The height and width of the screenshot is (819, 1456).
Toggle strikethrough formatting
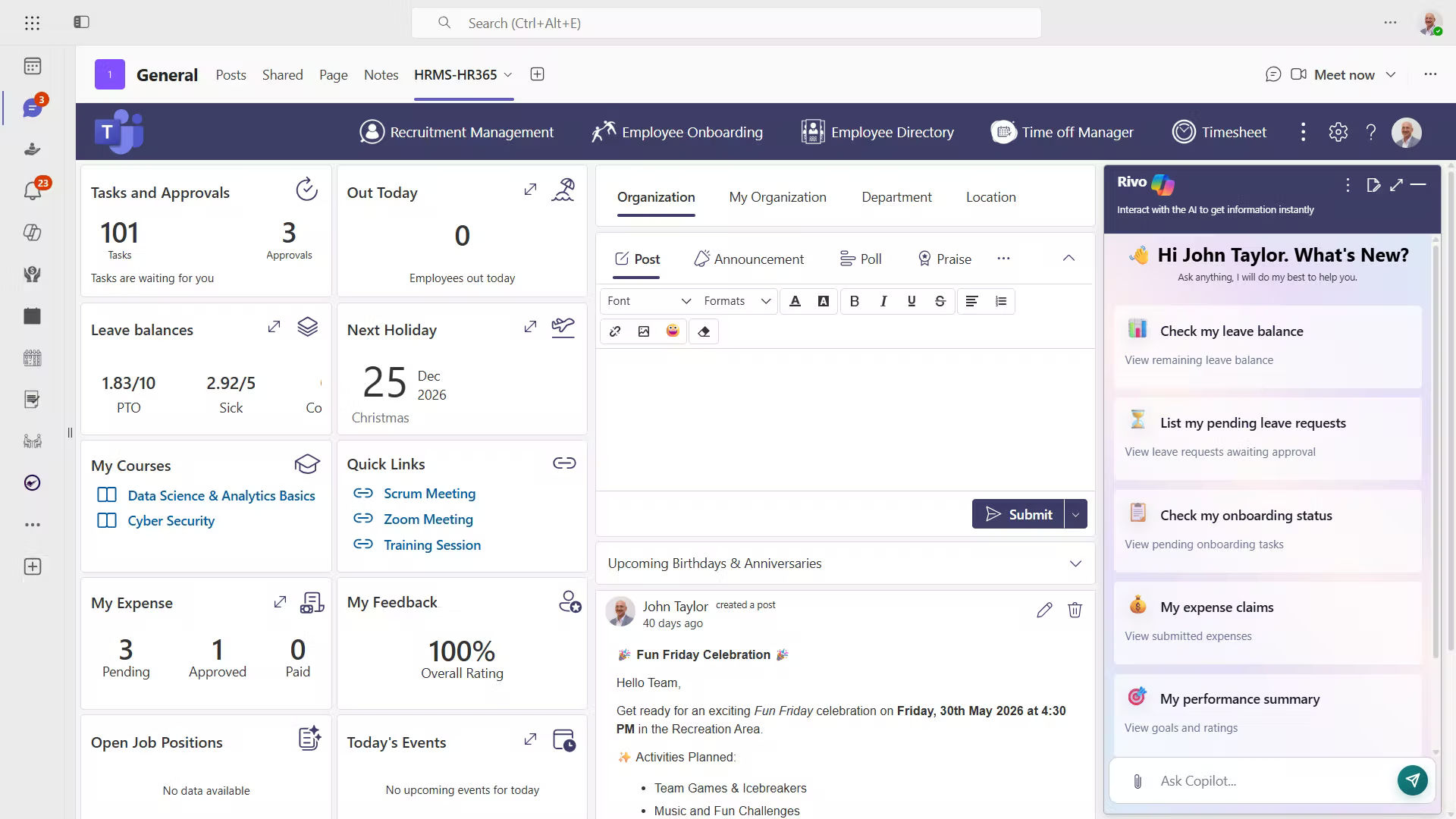click(x=940, y=301)
